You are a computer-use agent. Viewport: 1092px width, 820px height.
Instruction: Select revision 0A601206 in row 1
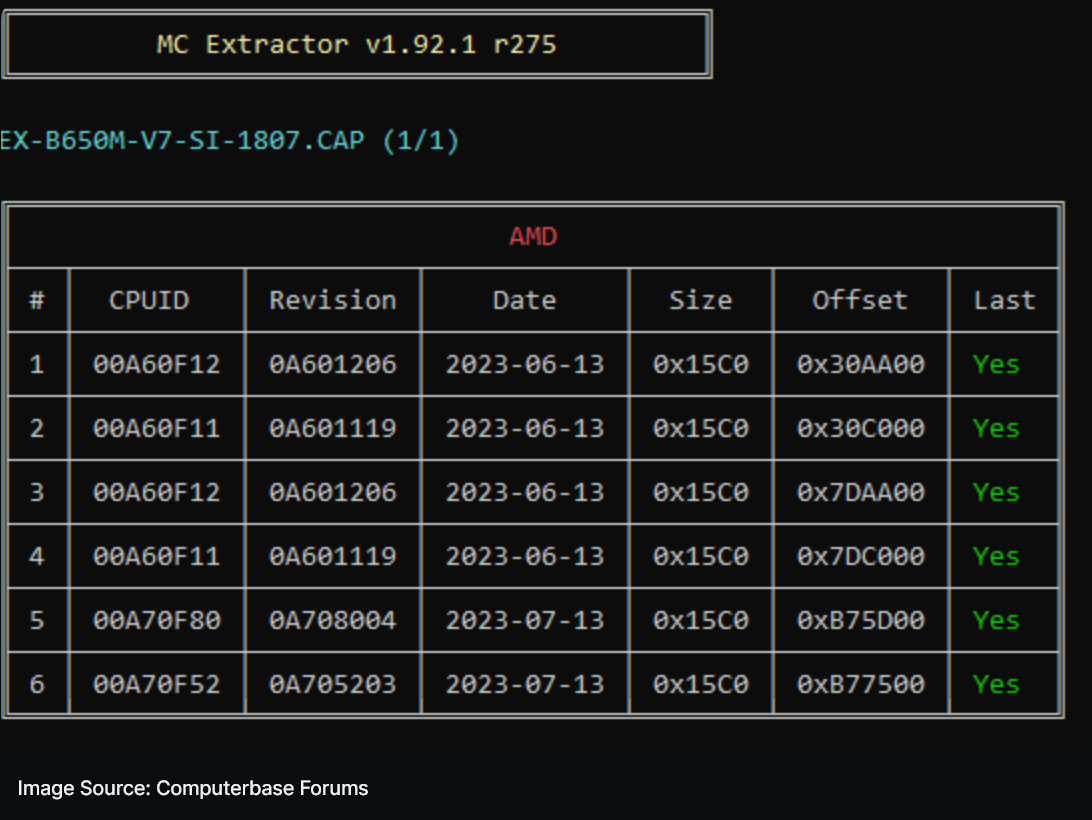click(x=333, y=364)
